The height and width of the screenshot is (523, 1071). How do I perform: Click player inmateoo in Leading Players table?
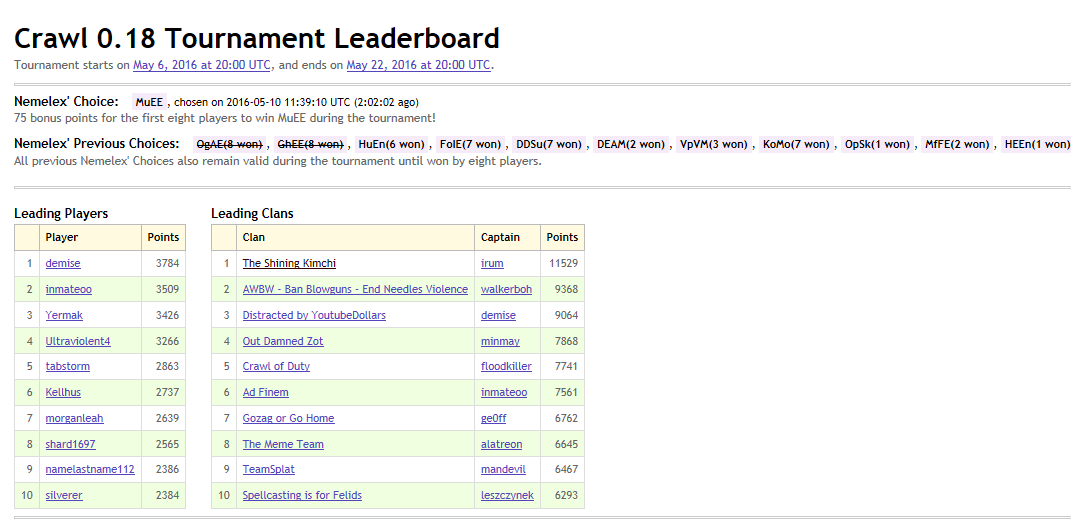pos(68,289)
